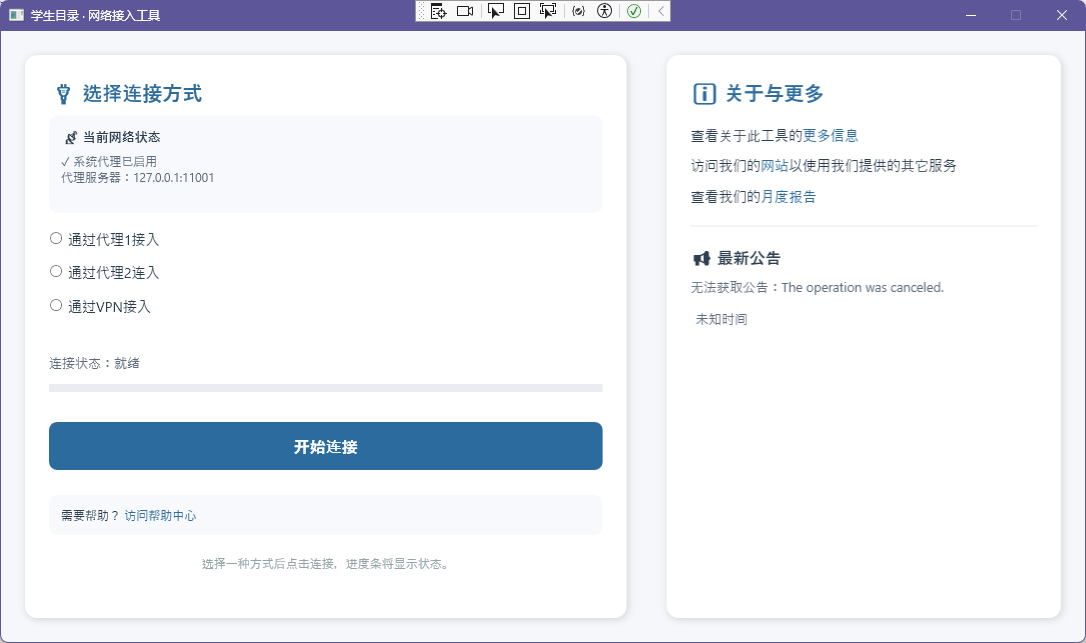The height and width of the screenshot is (643, 1086).
Task: Click the connection progress bar
Action: tap(325, 387)
